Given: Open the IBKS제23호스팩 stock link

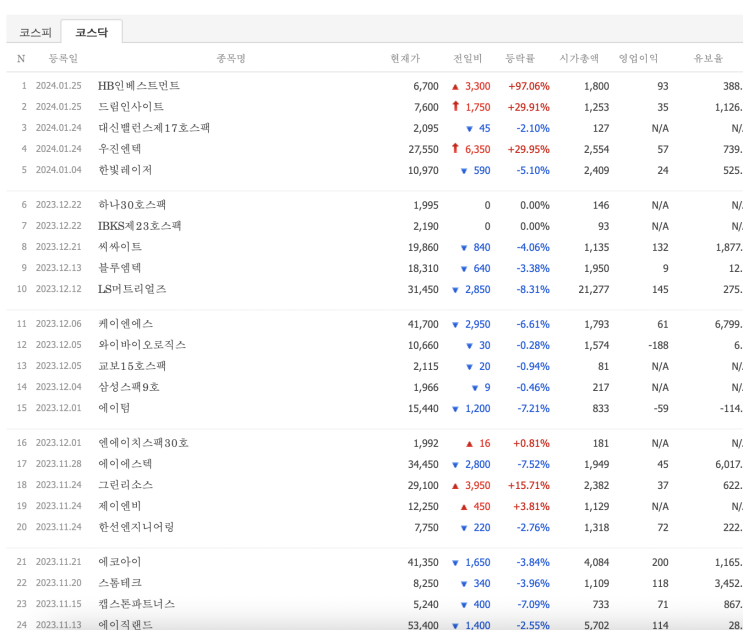Looking at the screenshot, I should point(139,226).
